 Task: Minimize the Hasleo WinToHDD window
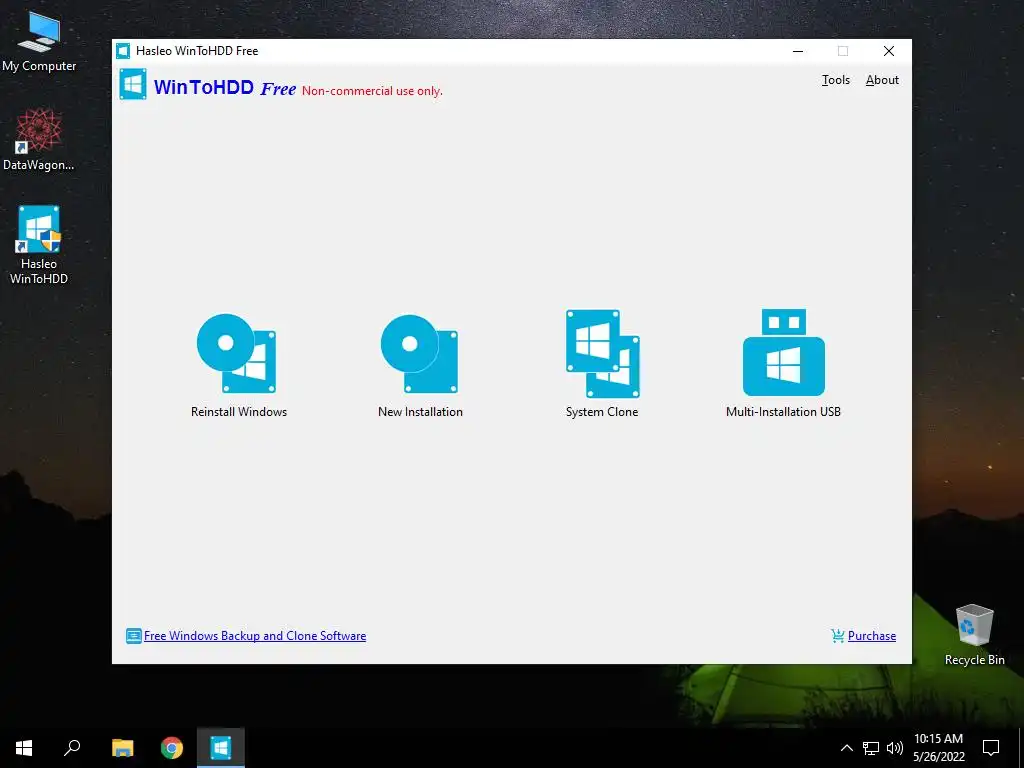point(797,51)
